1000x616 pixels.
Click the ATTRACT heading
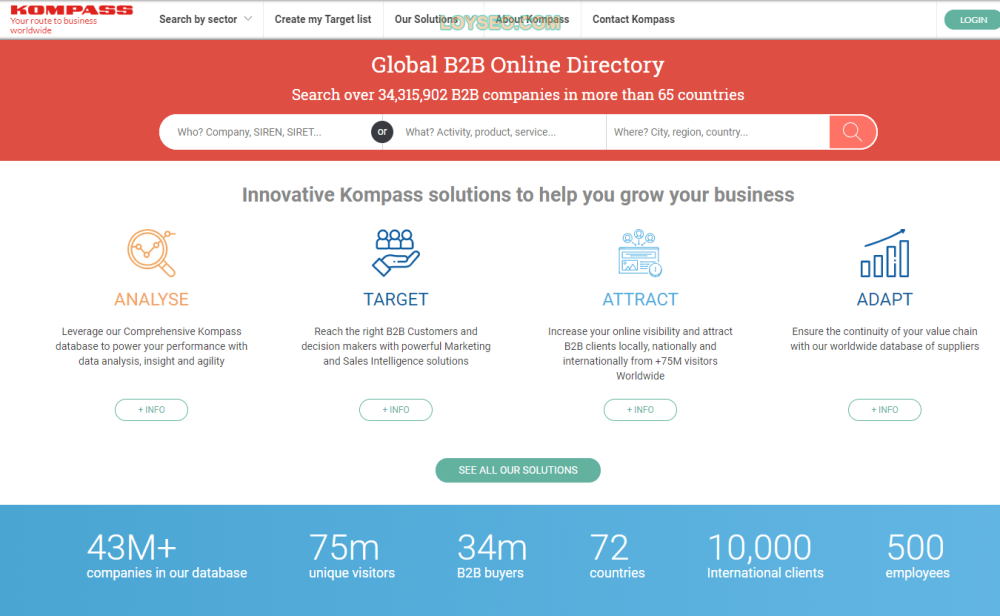(640, 299)
